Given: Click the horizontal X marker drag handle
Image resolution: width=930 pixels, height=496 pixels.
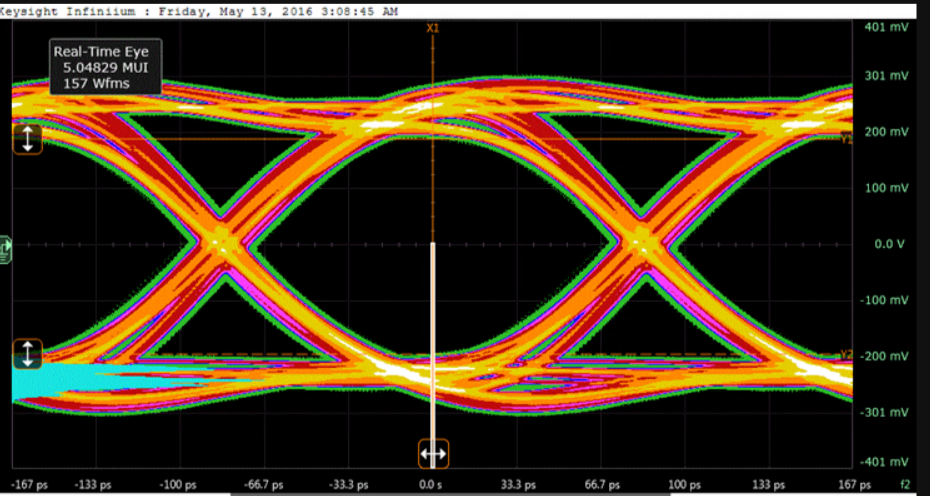Looking at the screenshot, I should point(432,454).
